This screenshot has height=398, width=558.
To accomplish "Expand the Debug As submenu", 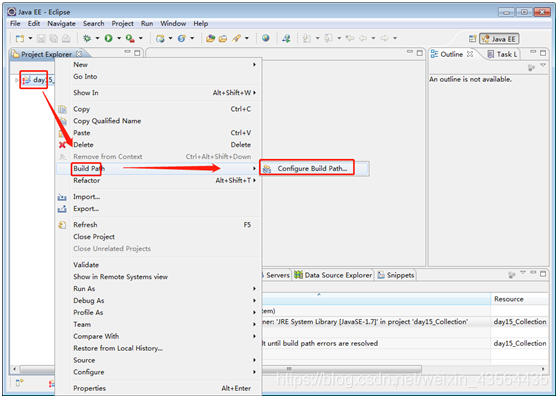I will [159, 300].
